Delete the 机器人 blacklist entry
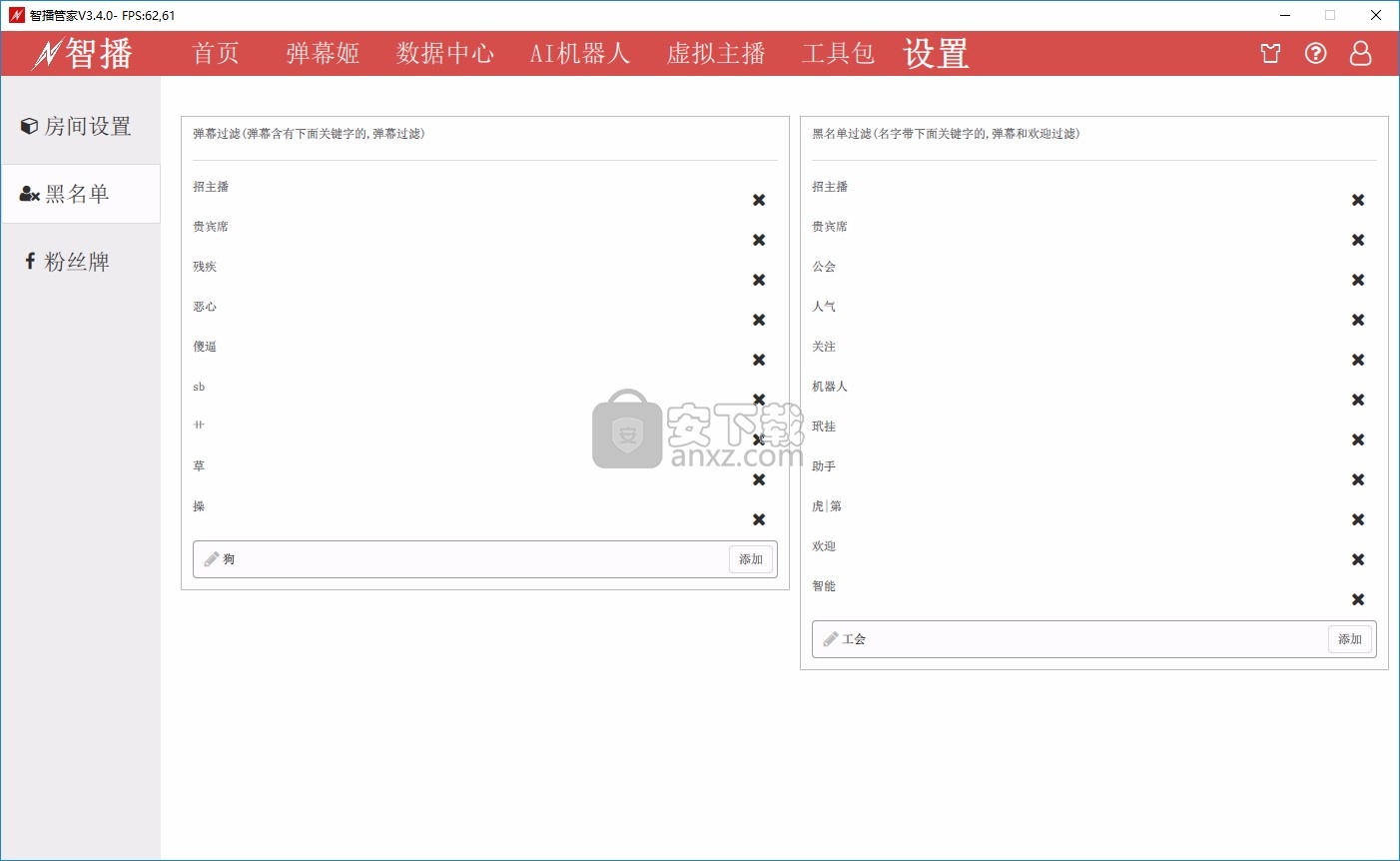Screen dimensions: 1400x861 coord(1358,400)
